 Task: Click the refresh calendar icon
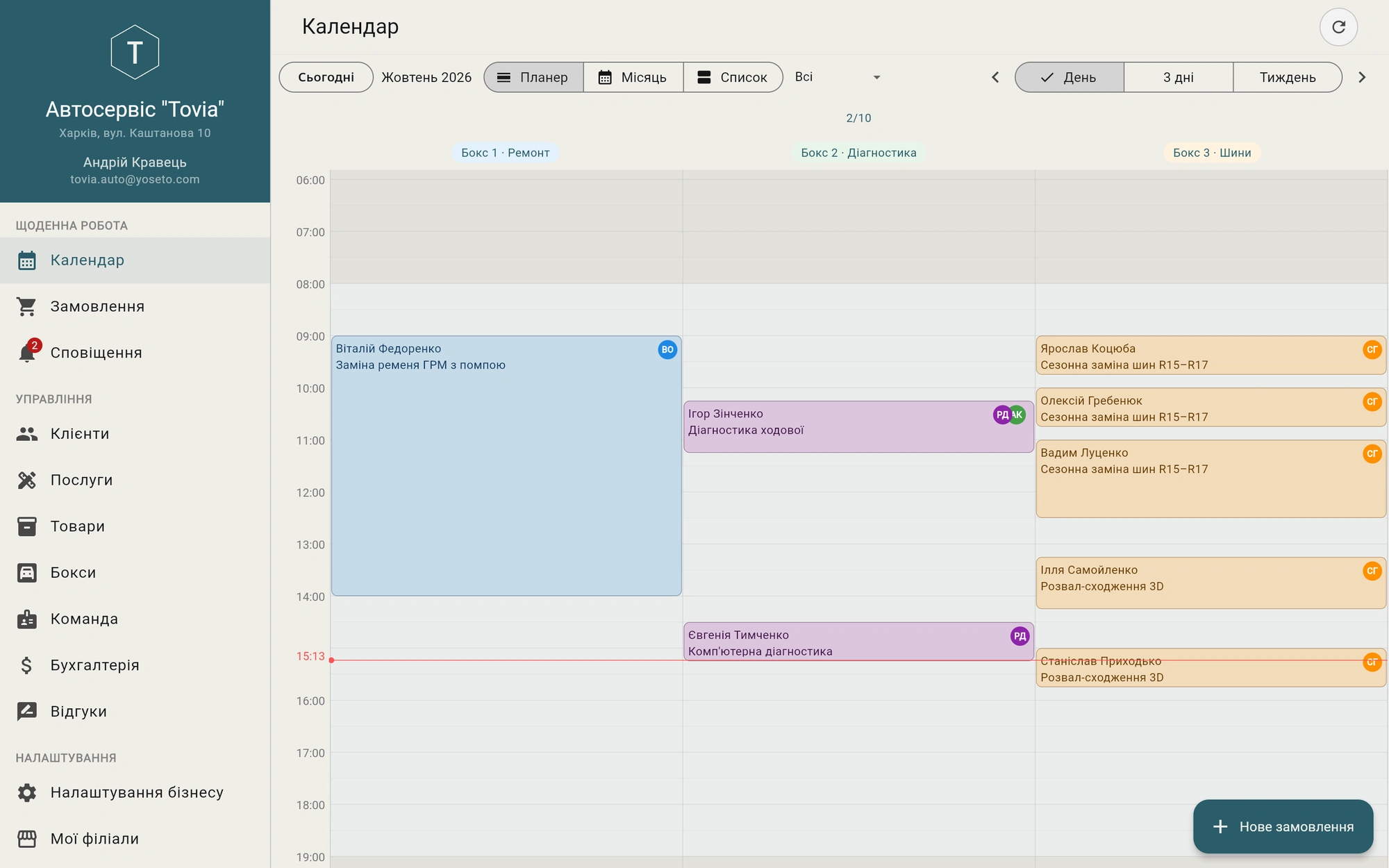pos(1338,27)
